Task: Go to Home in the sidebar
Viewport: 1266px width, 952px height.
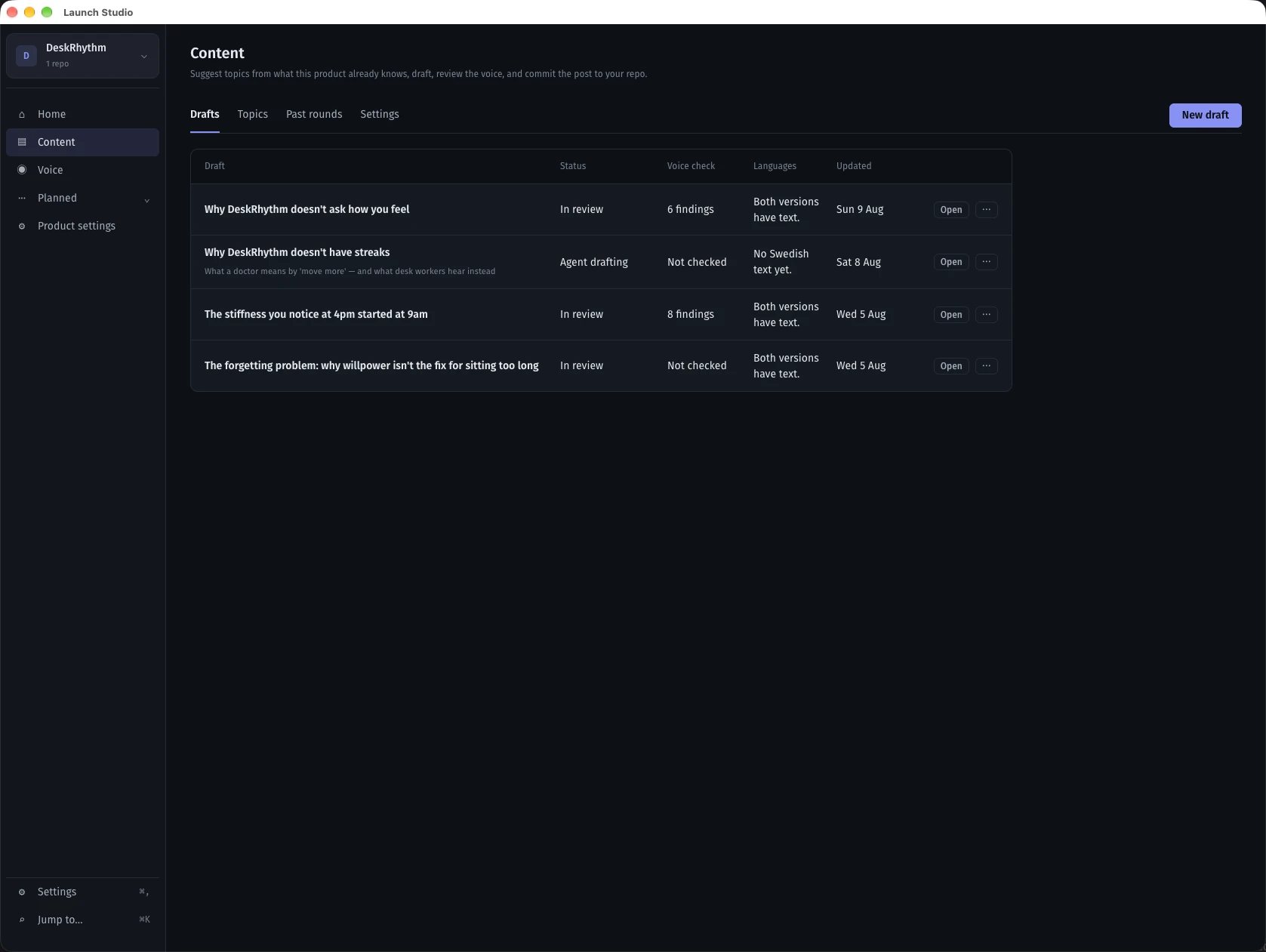Action: (83, 114)
